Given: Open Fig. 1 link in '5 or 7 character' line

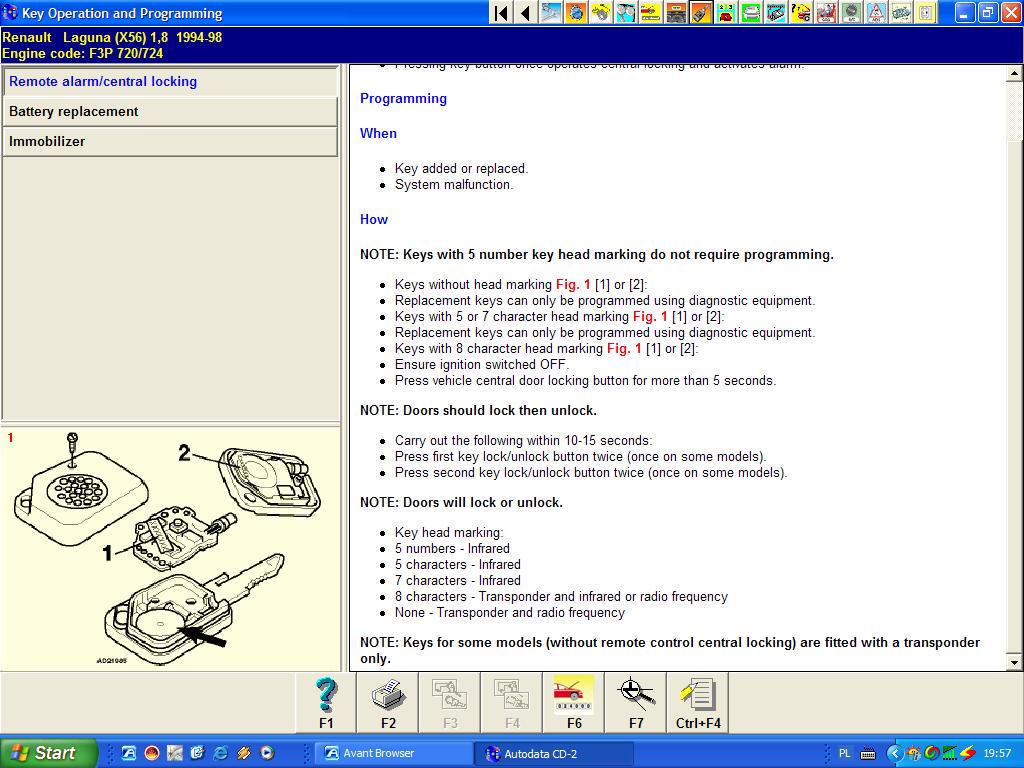Looking at the screenshot, I should 650,317.
